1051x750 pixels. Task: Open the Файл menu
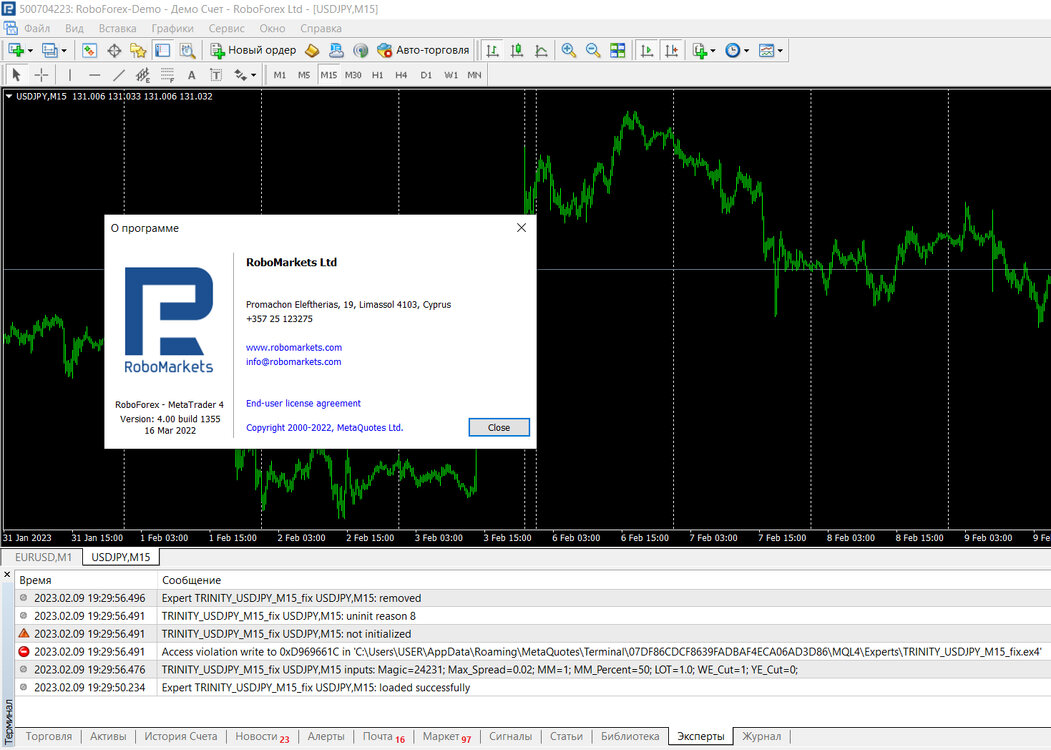pos(37,28)
